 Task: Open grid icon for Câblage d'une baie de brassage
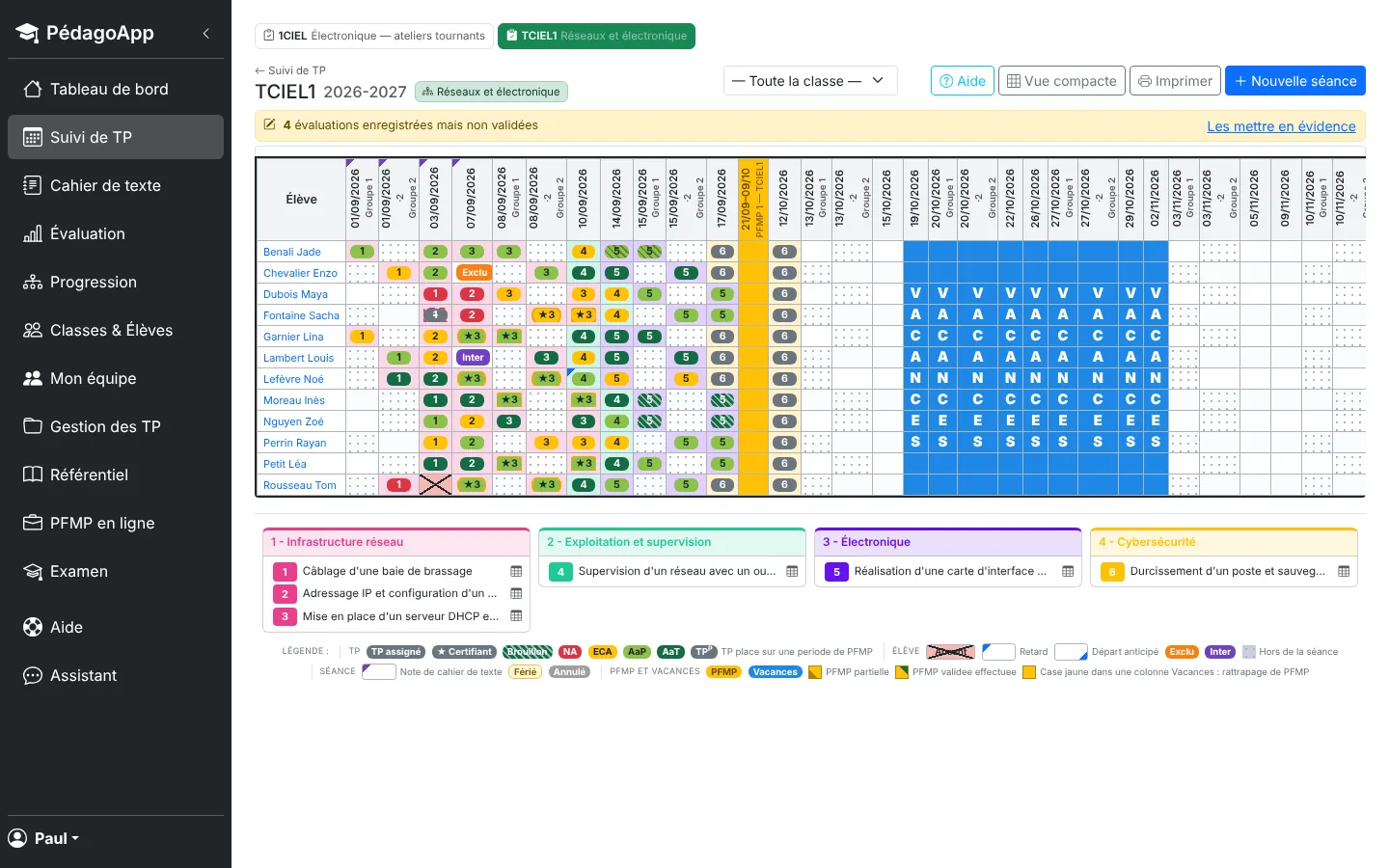(x=516, y=571)
